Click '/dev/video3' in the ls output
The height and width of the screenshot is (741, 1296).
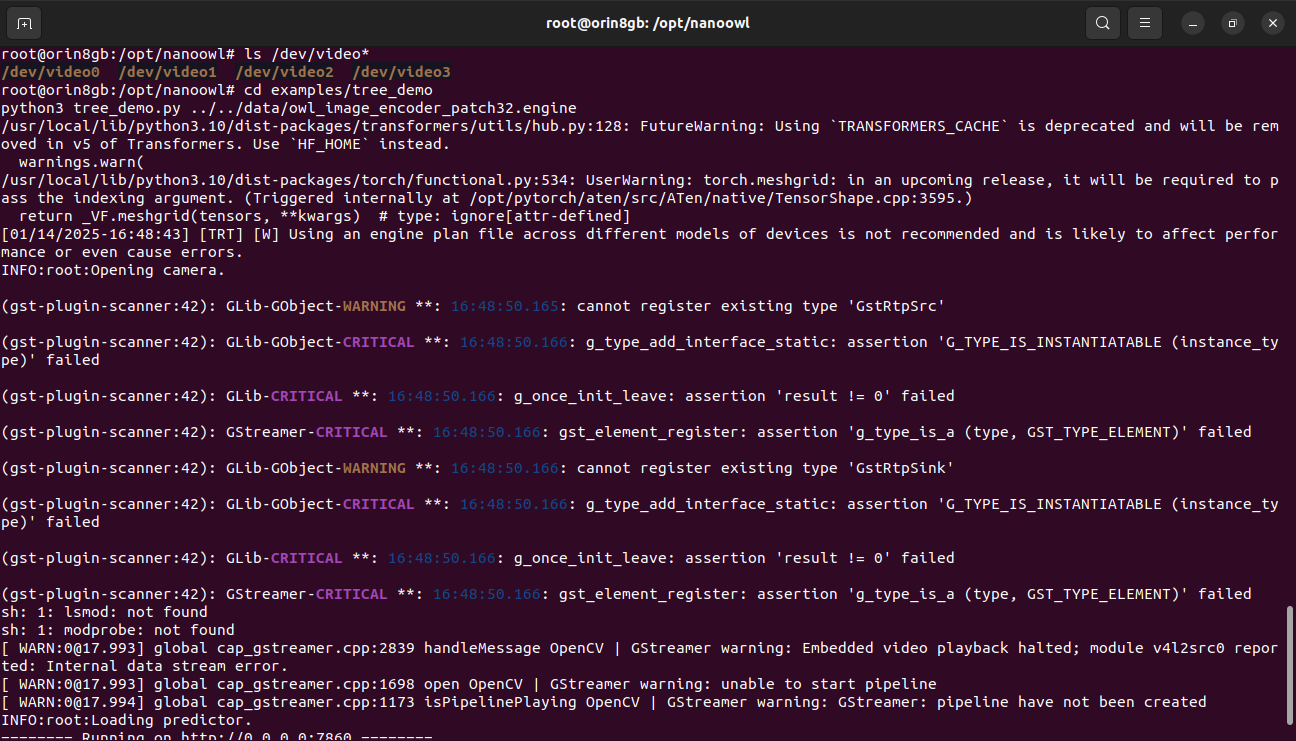pos(402,72)
